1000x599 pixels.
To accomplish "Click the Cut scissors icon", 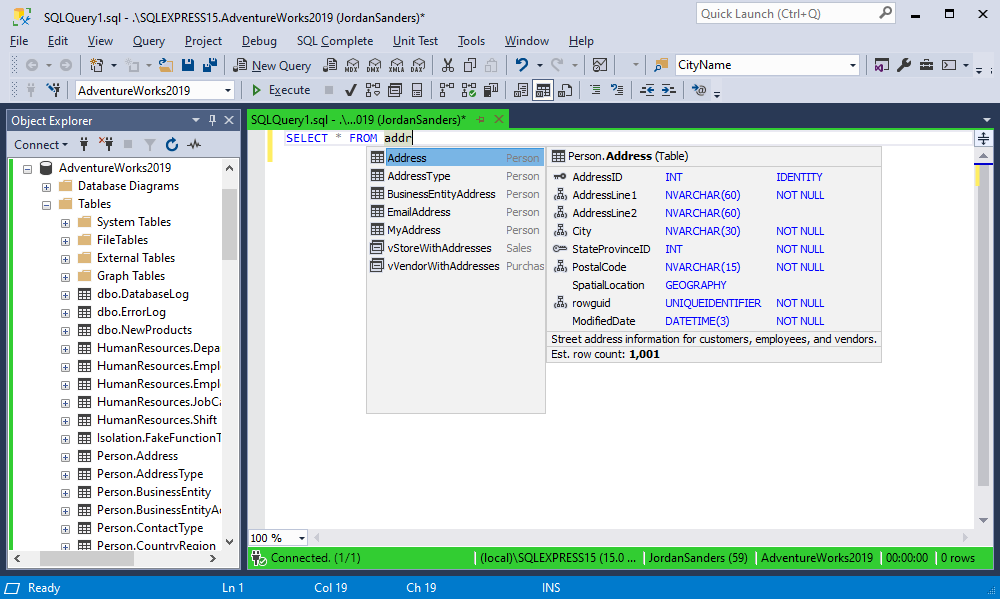I will [x=448, y=65].
